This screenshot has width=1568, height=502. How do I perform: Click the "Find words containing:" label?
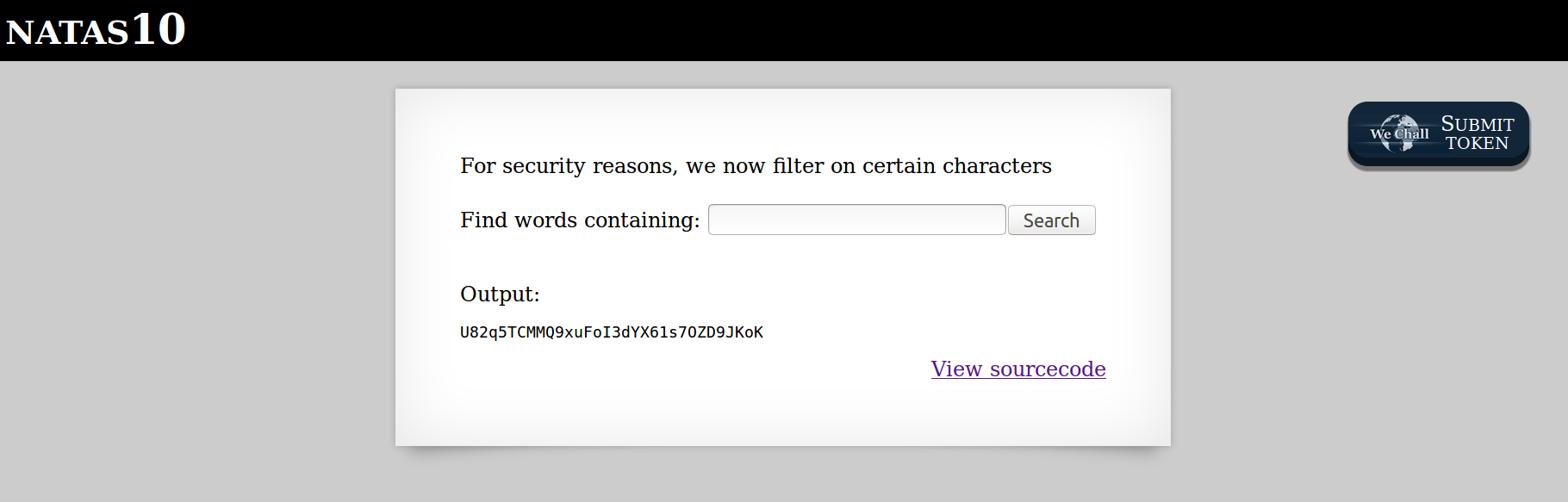(x=580, y=220)
